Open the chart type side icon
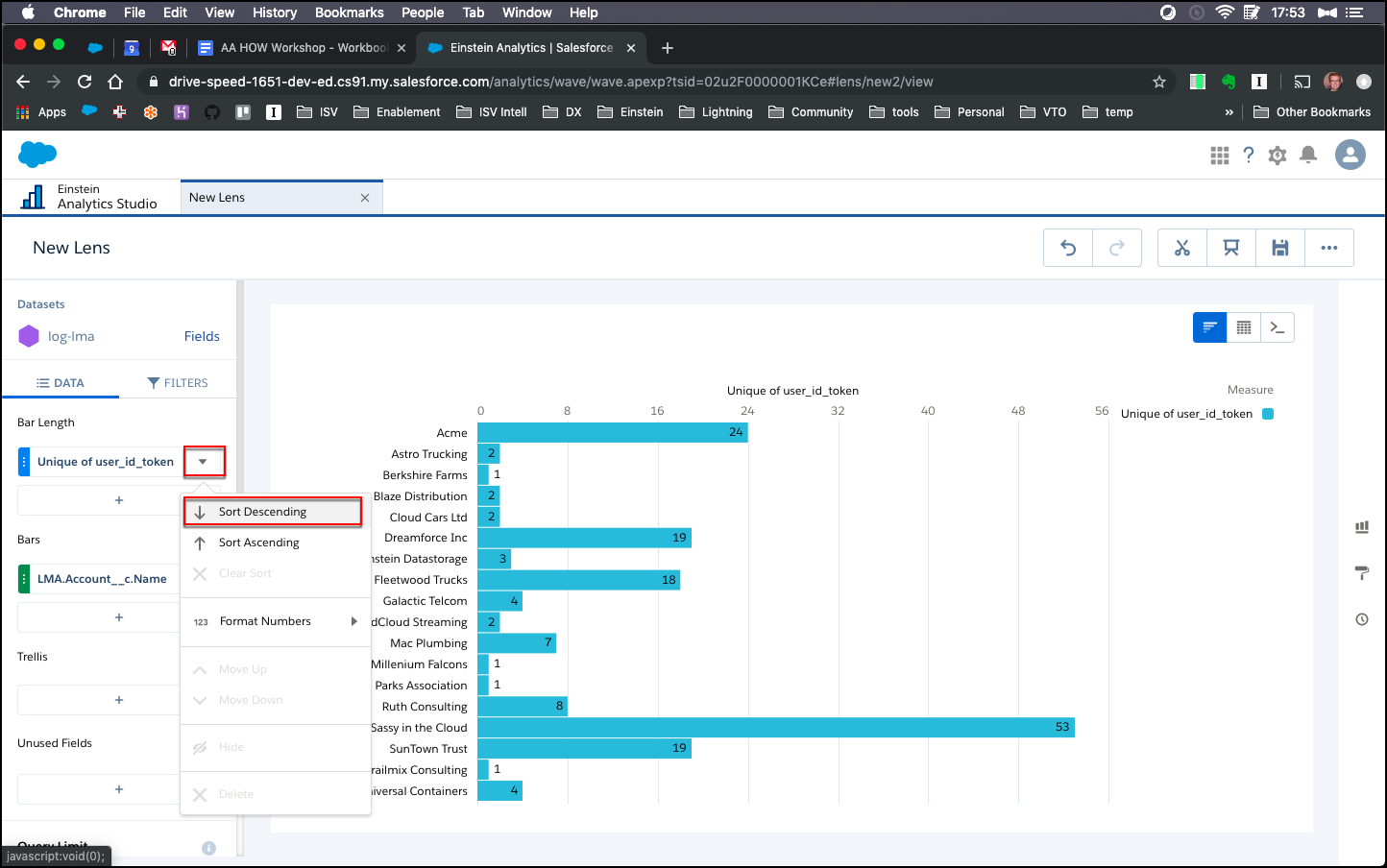Screen dimensions: 1387x868 coord(1362,527)
